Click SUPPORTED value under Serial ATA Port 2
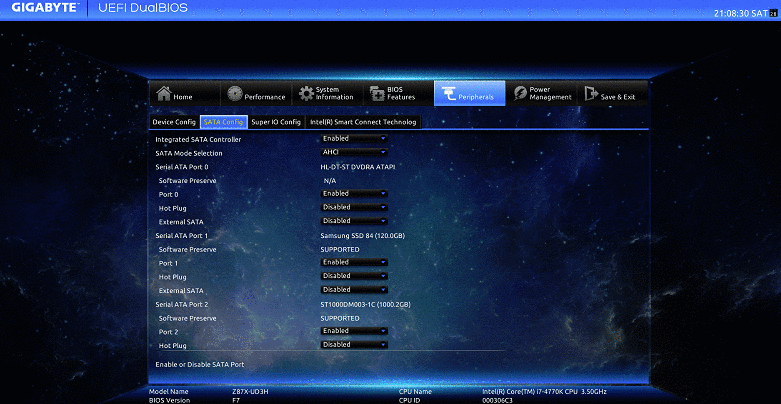This screenshot has width=781, height=404. 340,318
